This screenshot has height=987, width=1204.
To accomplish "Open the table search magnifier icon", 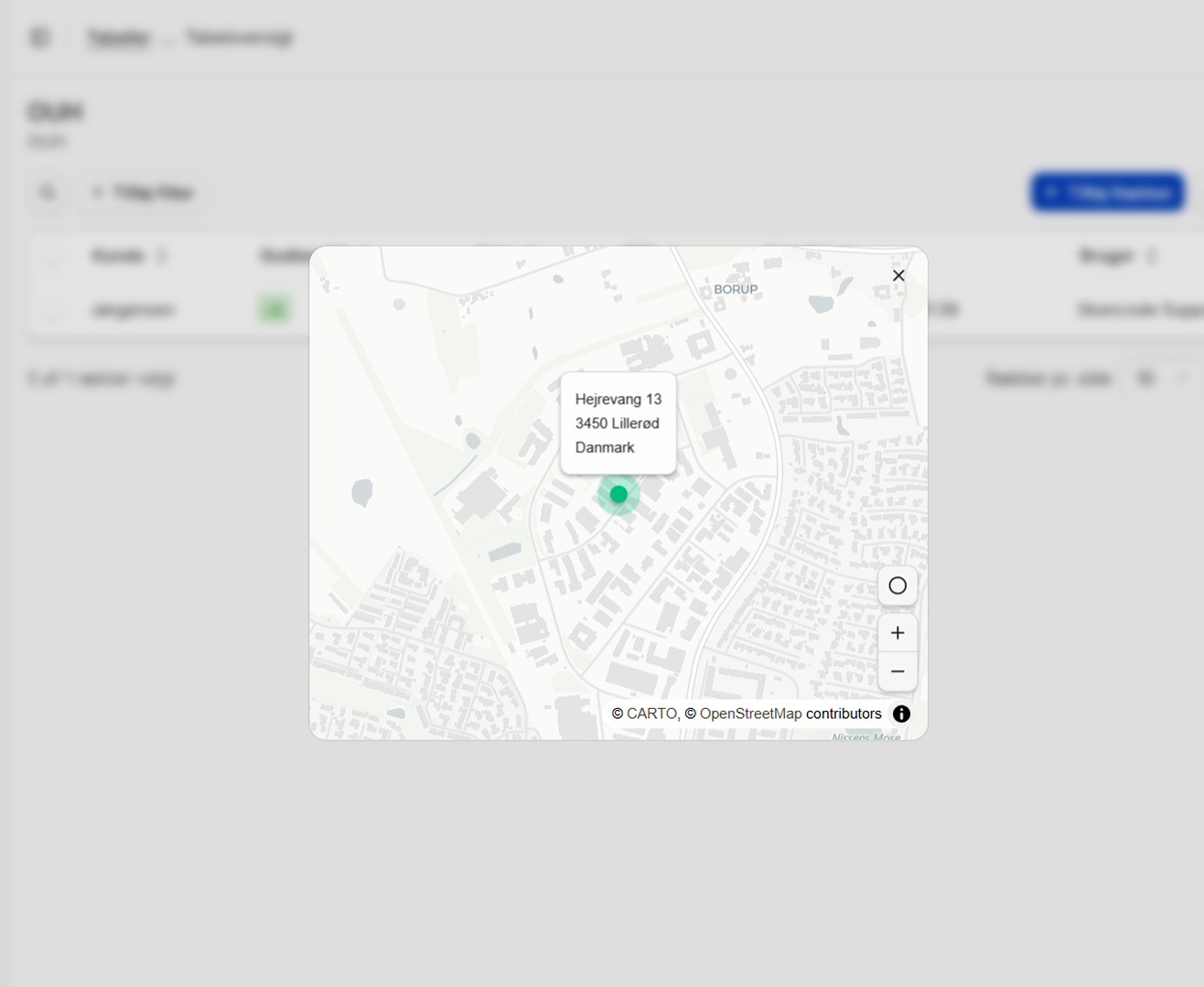I will pos(47,192).
